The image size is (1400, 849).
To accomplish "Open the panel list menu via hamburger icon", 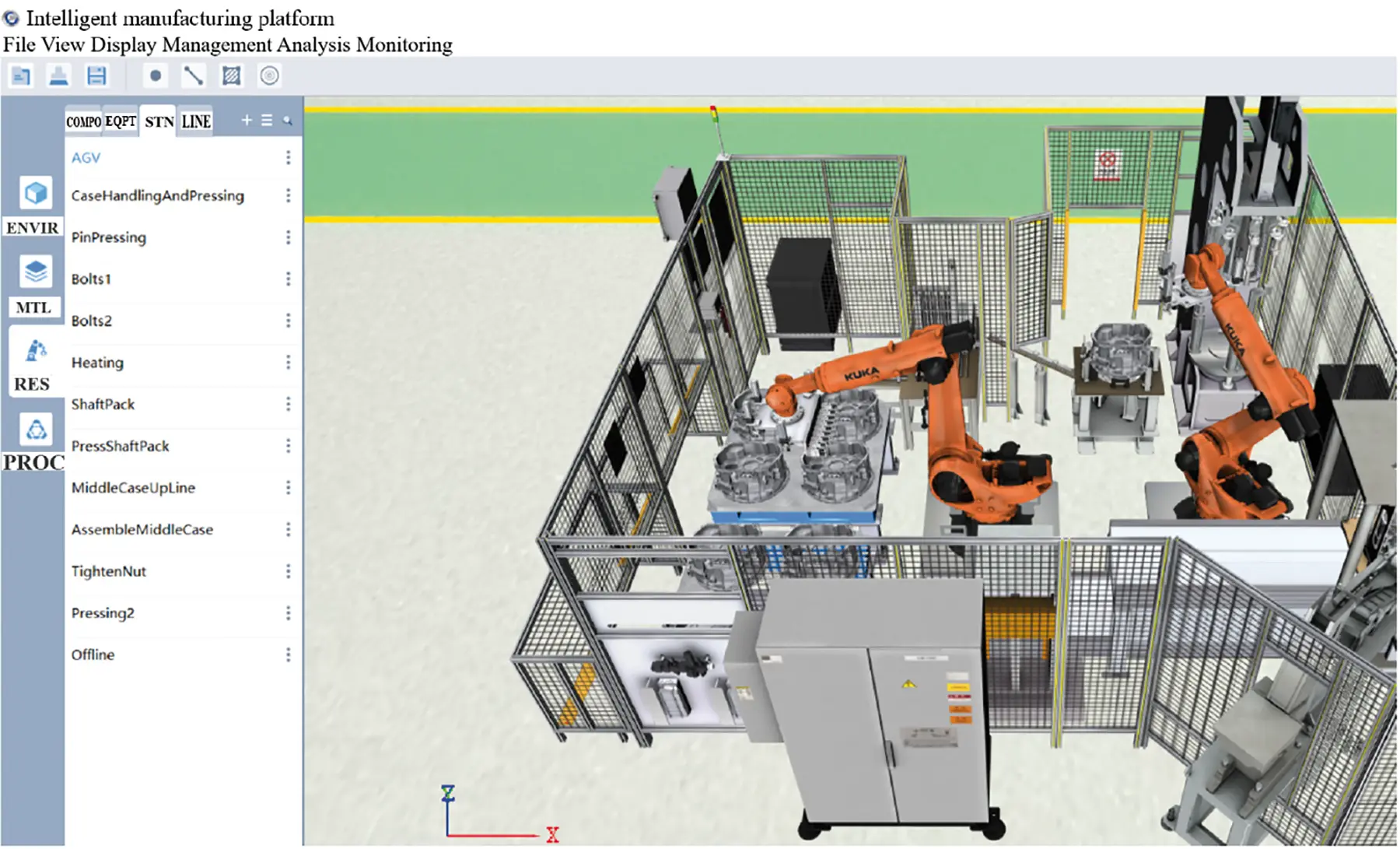I will 267,121.
